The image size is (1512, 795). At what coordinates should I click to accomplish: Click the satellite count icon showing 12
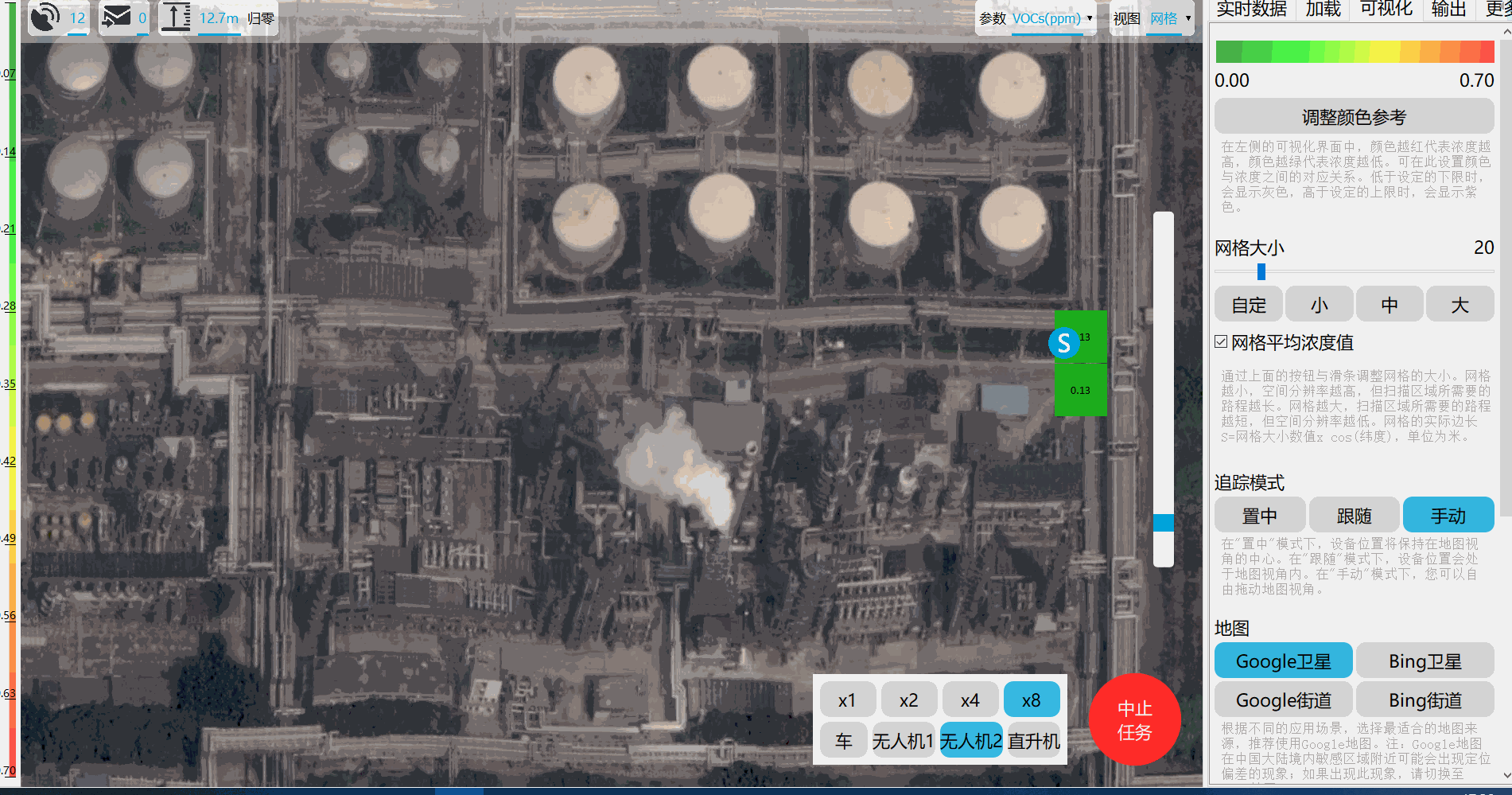46,17
